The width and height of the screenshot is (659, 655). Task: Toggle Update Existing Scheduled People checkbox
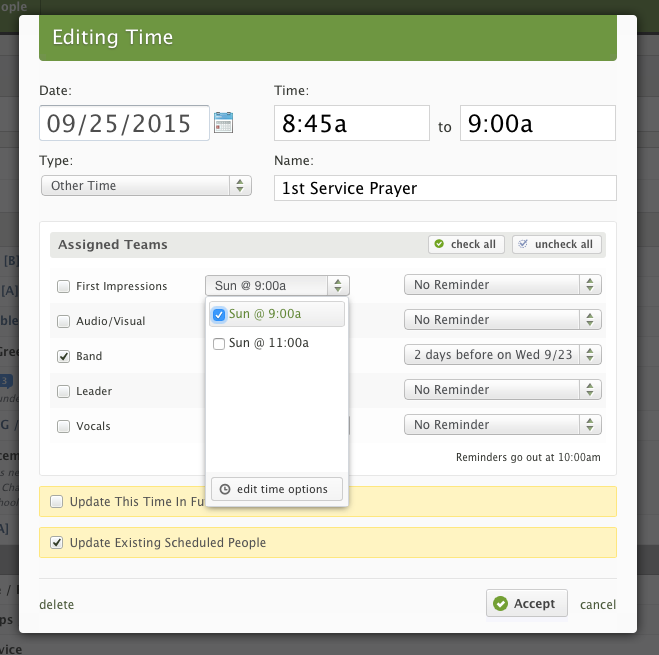pyautogui.click(x=57, y=543)
